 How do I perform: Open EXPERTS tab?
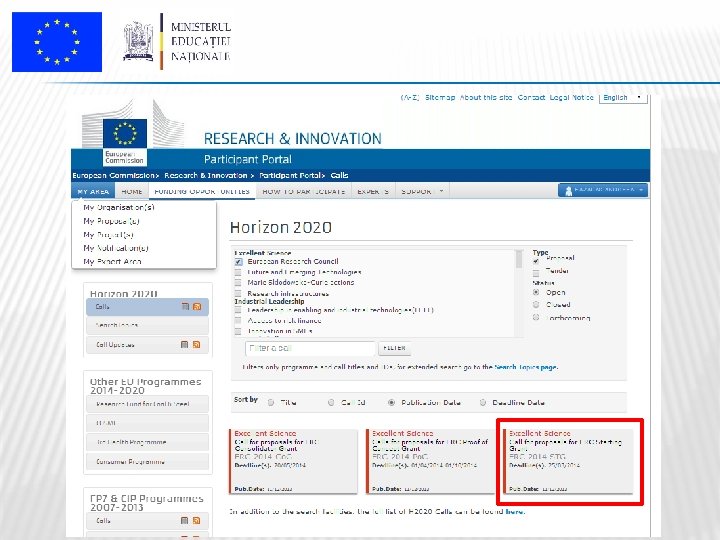(x=373, y=191)
